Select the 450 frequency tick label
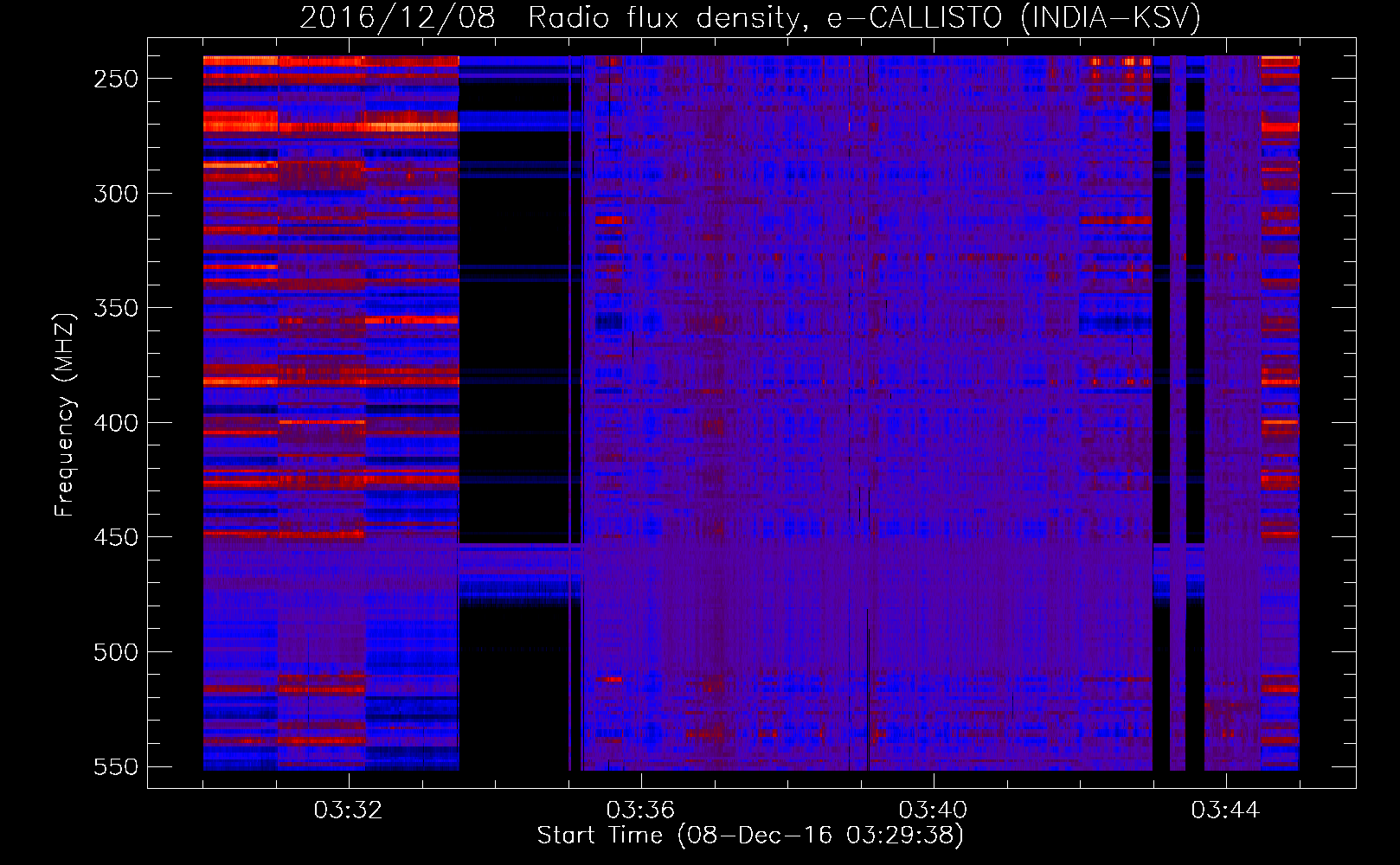1400x865 pixels. click(x=116, y=538)
